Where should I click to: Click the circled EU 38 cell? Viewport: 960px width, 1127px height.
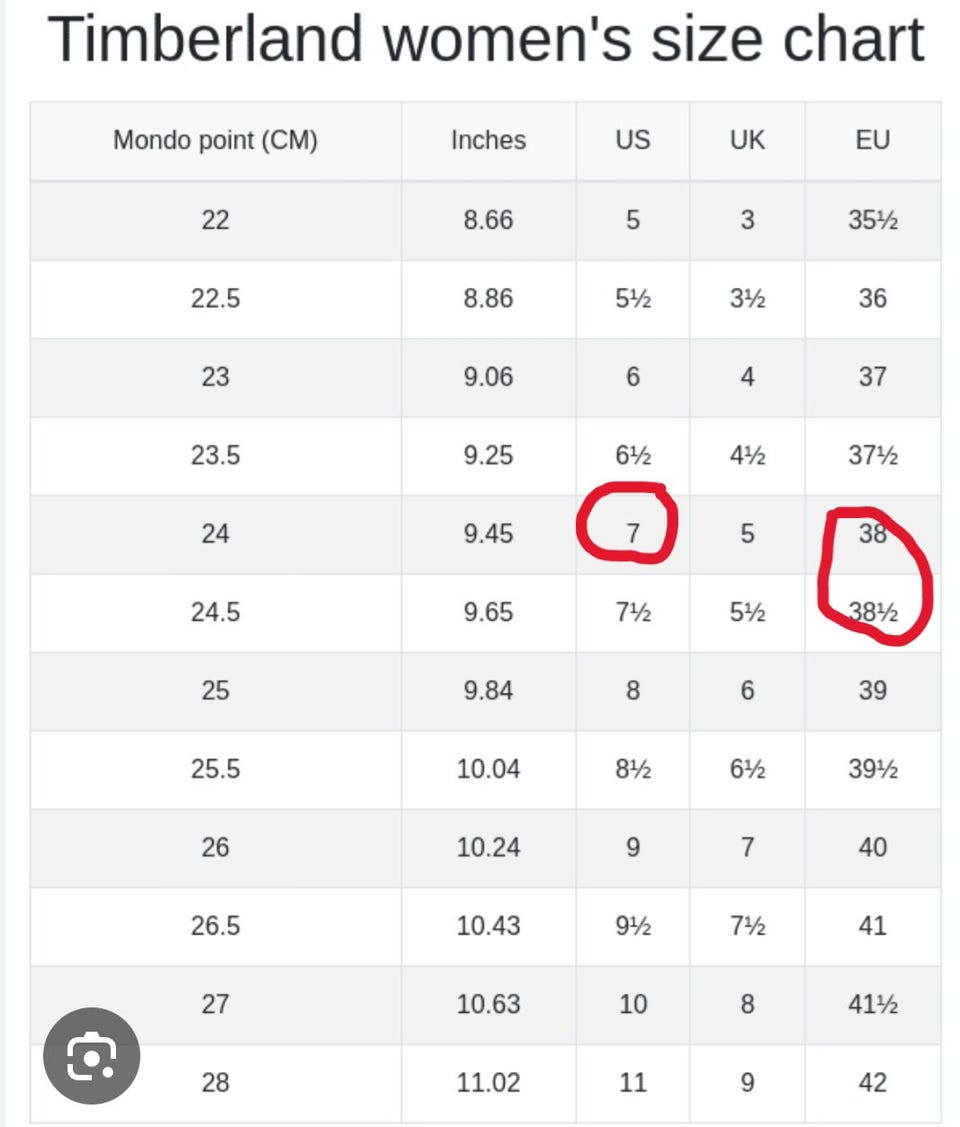click(873, 533)
